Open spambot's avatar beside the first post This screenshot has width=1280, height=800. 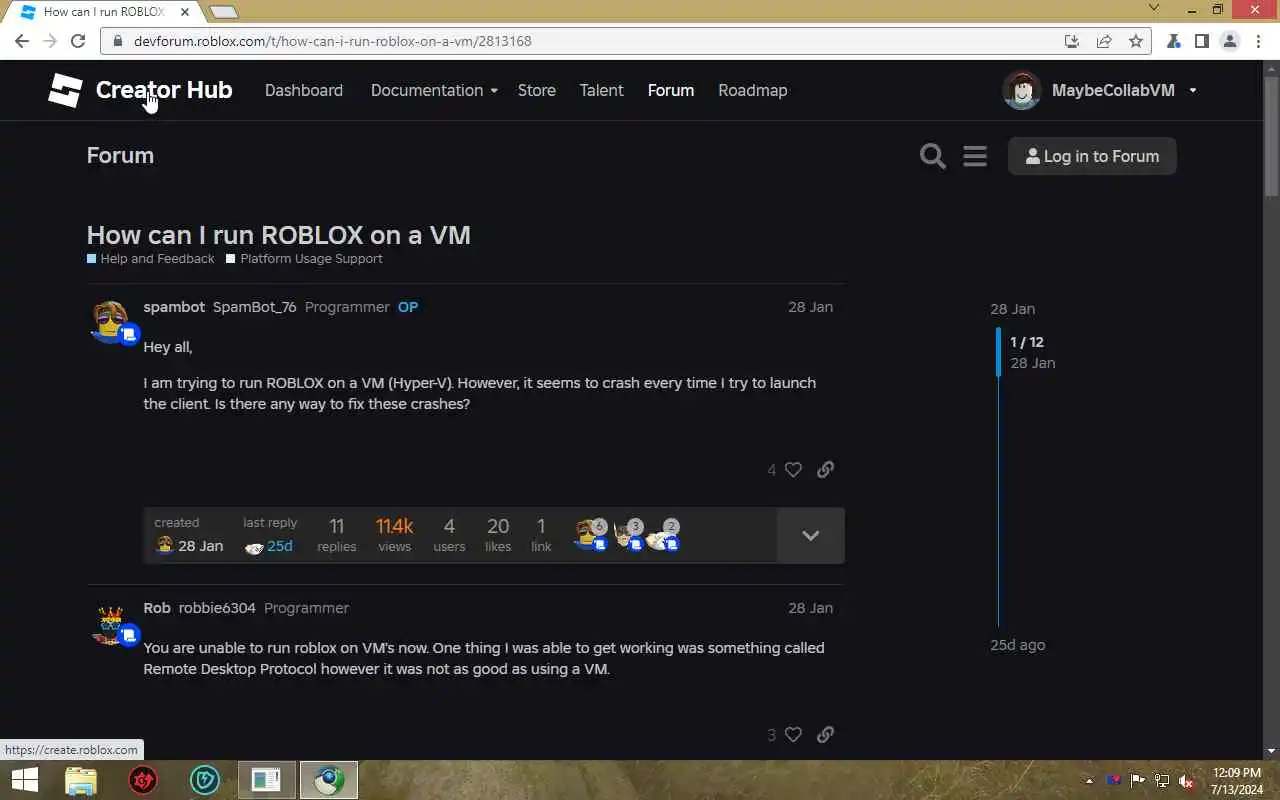111,321
